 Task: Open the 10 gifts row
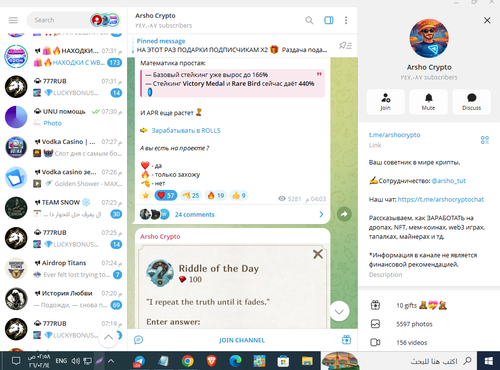pyautogui.click(x=429, y=305)
